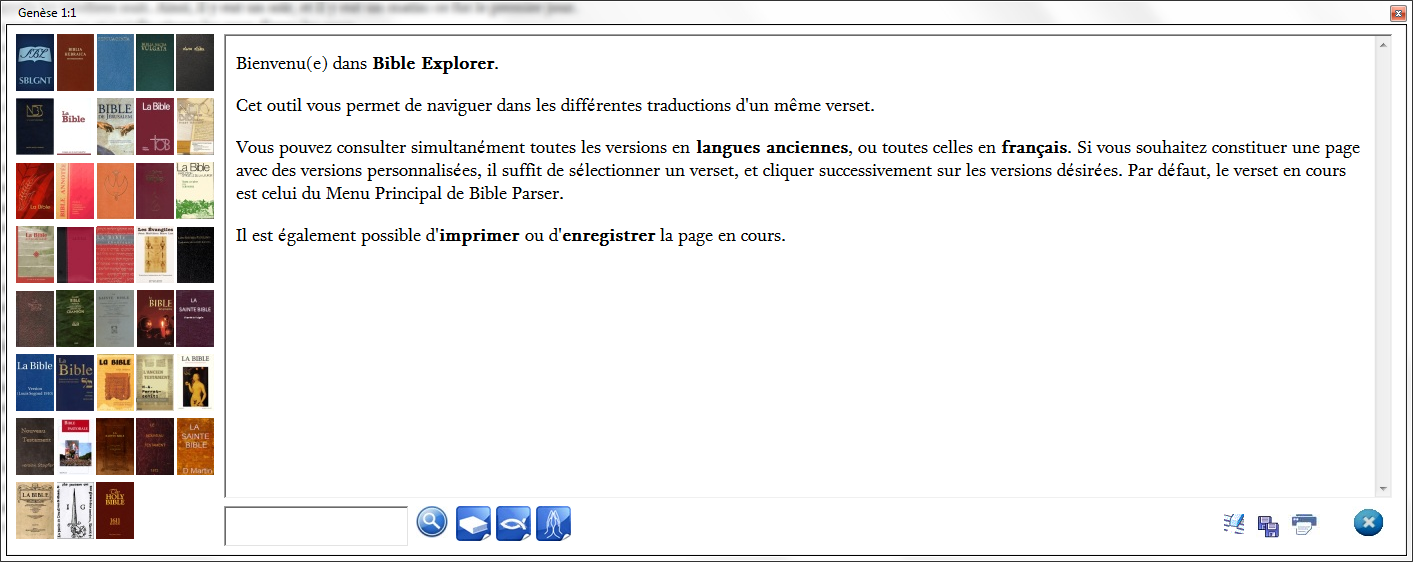Click 'Bible Explorer' in the welcome line
This screenshot has height=562, width=1413.
point(433,64)
